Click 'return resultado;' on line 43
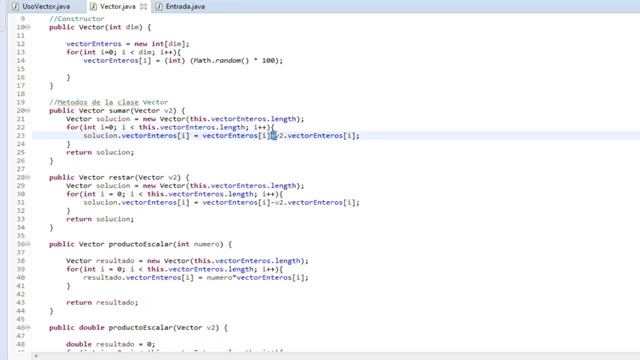640x360 pixels. (102, 302)
